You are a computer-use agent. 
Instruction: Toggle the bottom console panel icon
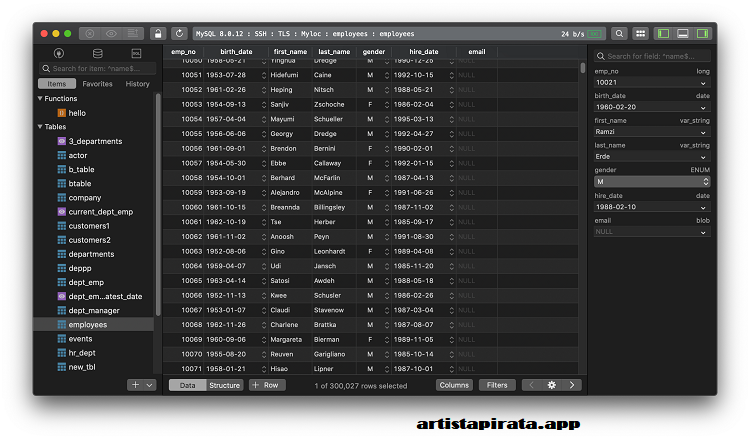(683, 33)
